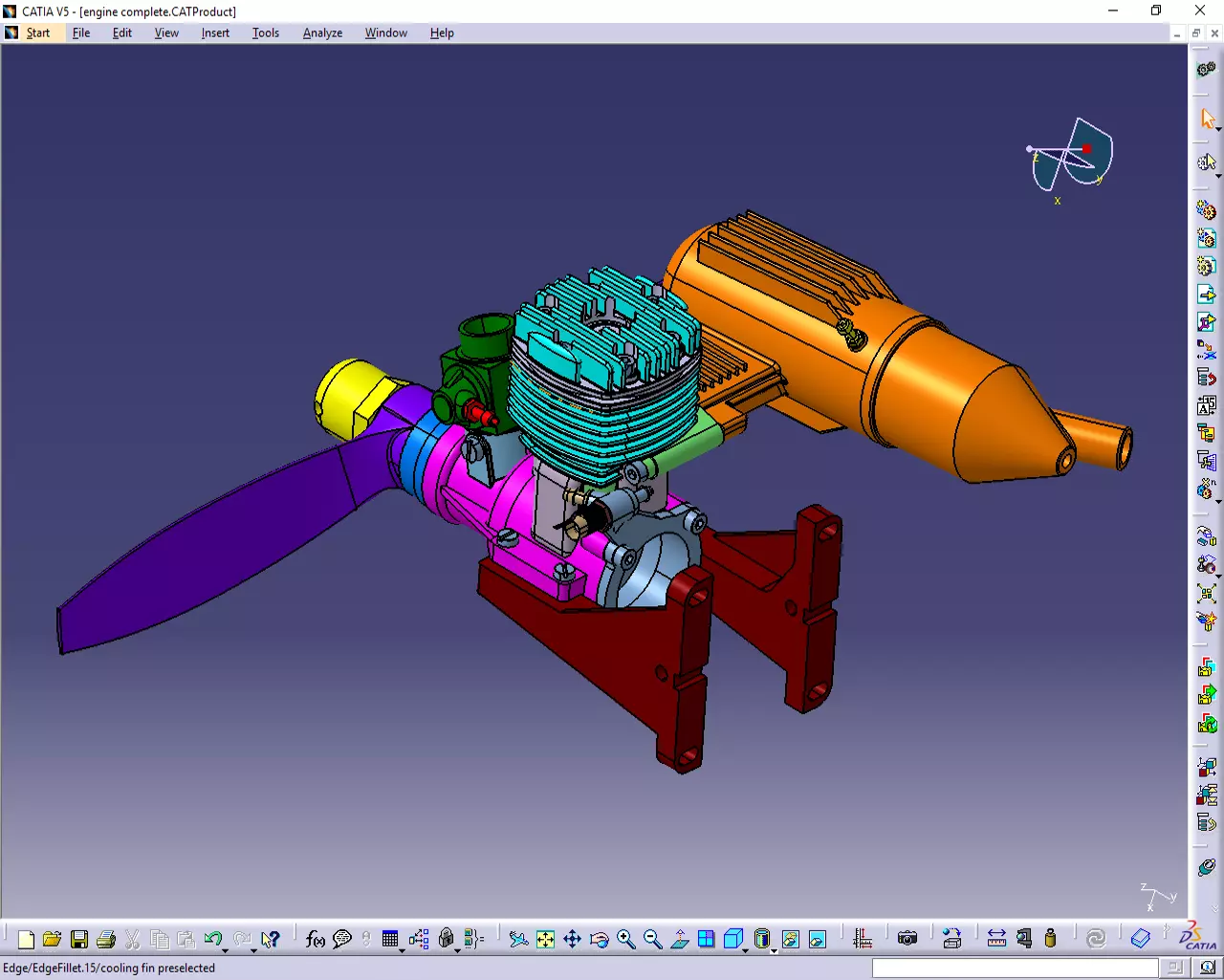Toggle Swap Visible Space icon
Image resolution: width=1224 pixels, height=980 pixels.
coord(817,940)
